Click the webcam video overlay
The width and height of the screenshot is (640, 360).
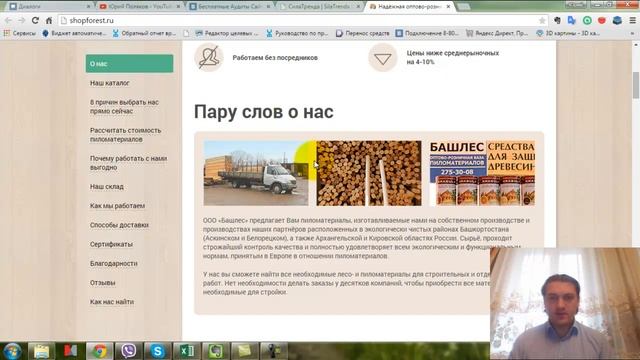tap(565, 303)
